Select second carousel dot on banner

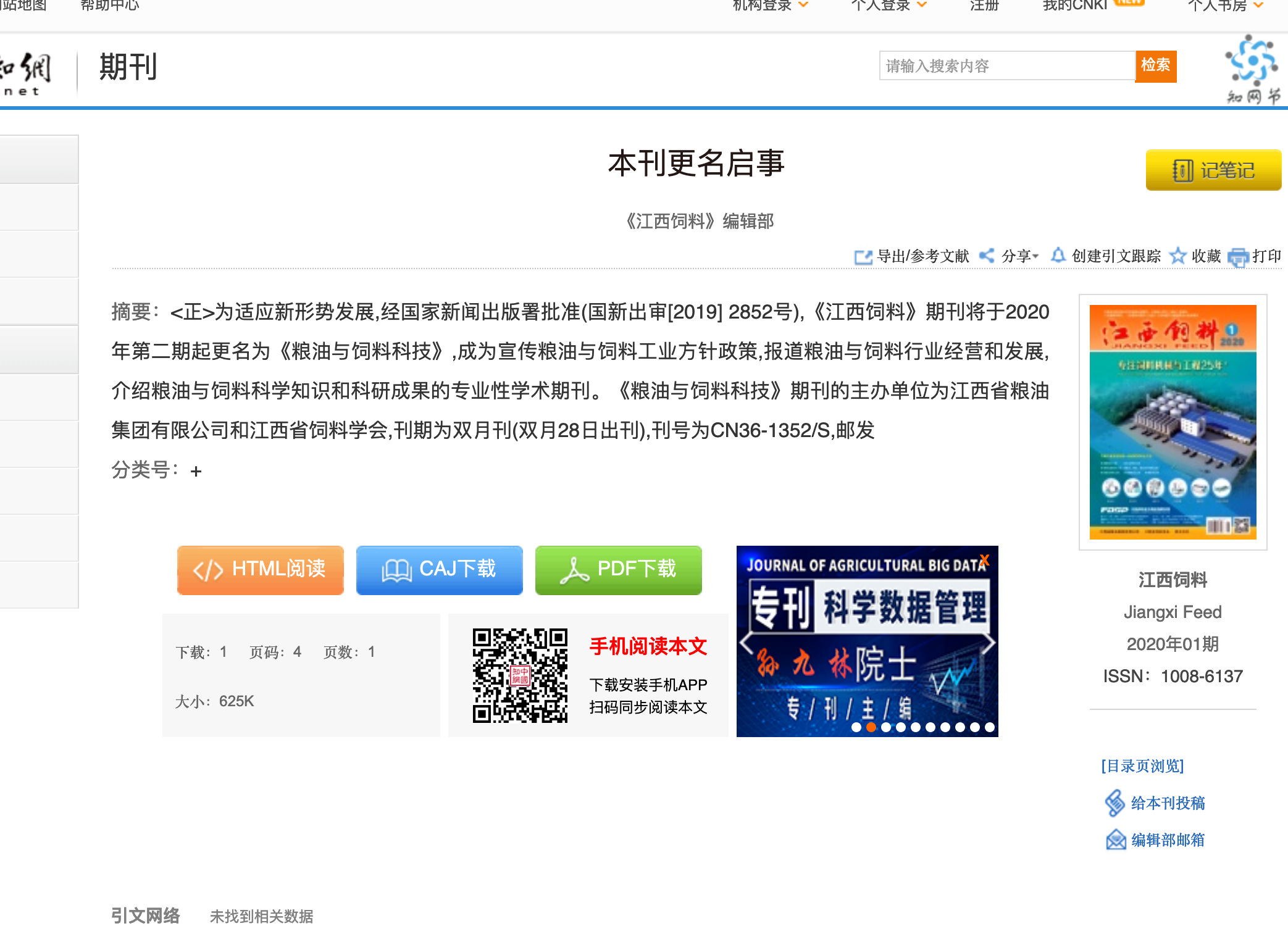click(871, 727)
